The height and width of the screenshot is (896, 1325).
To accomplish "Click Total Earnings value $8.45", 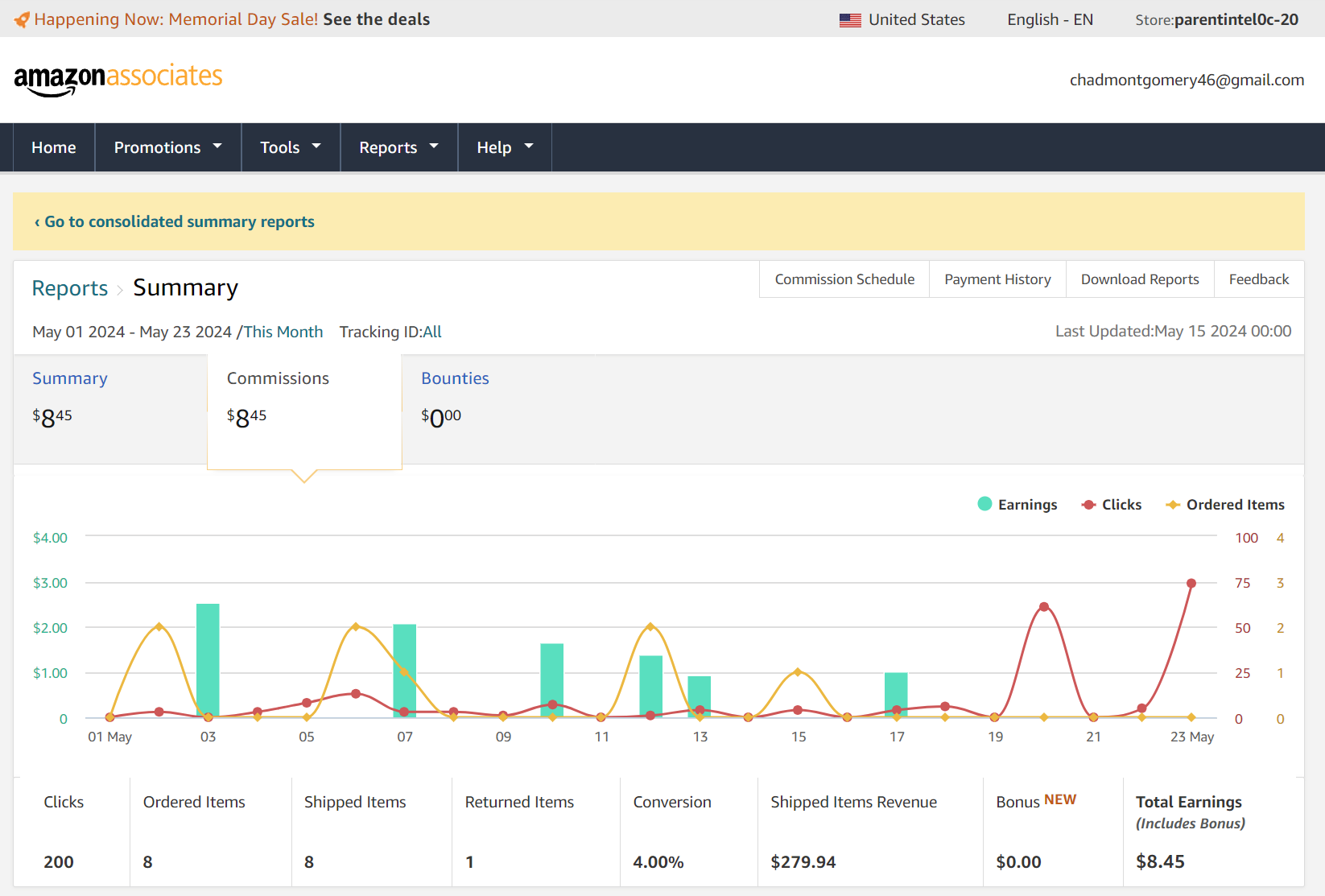I will pyautogui.click(x=1160, y=862).
